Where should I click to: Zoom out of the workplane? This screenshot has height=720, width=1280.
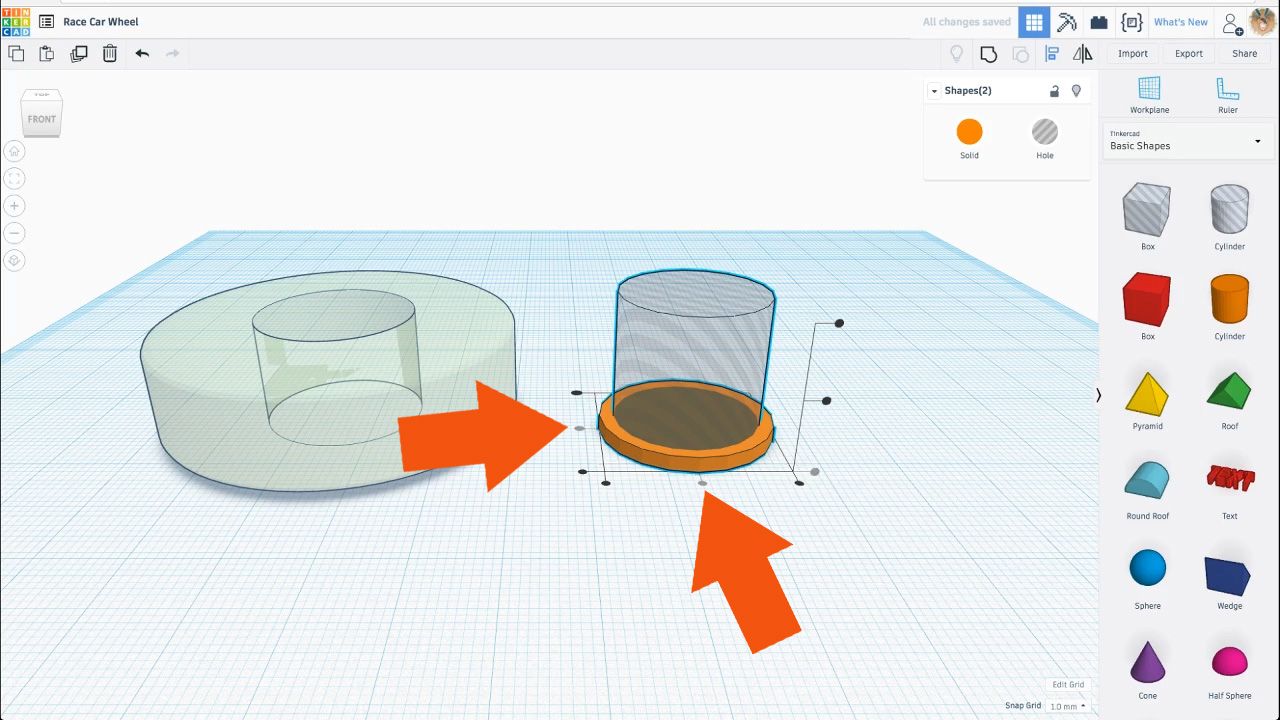[x=14, y=233]
